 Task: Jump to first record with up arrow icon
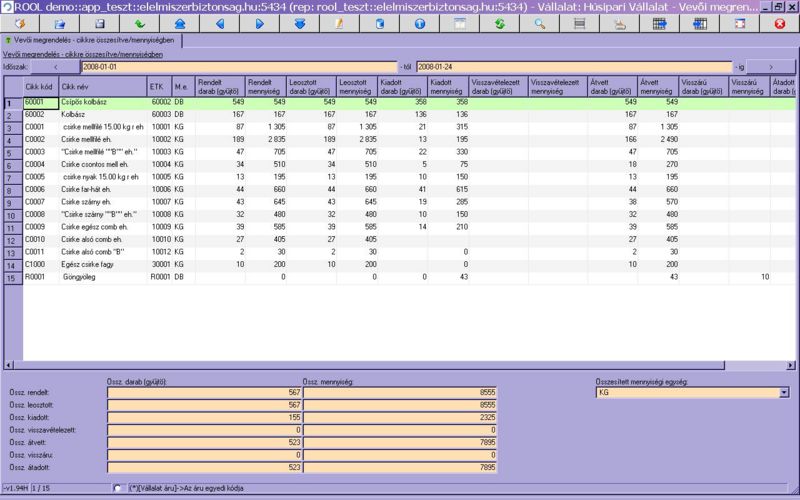[179, 23]
